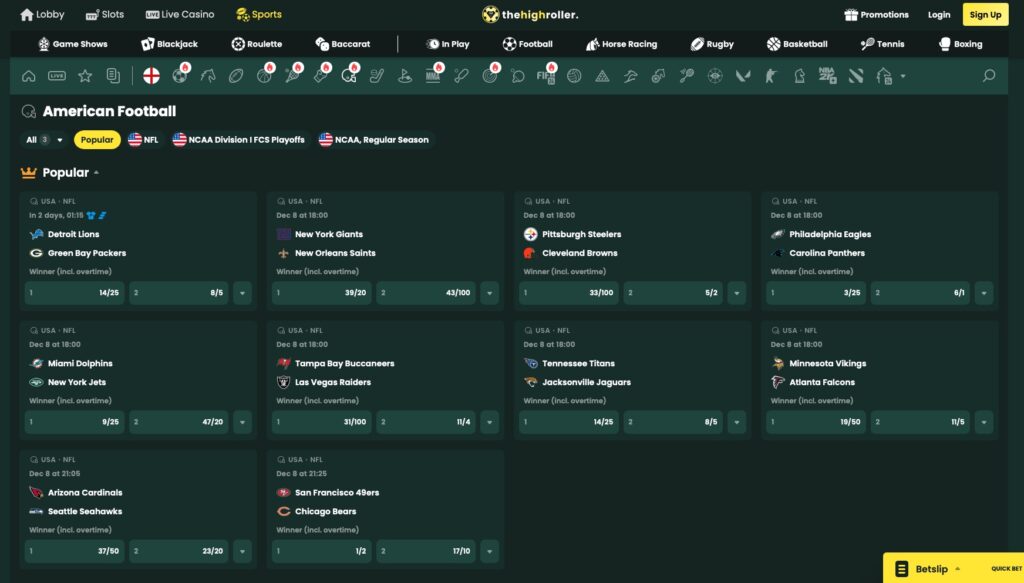Screen dimensions: 1024x583
Task: Select the Favorites star icon
Action: click(85, 74)
